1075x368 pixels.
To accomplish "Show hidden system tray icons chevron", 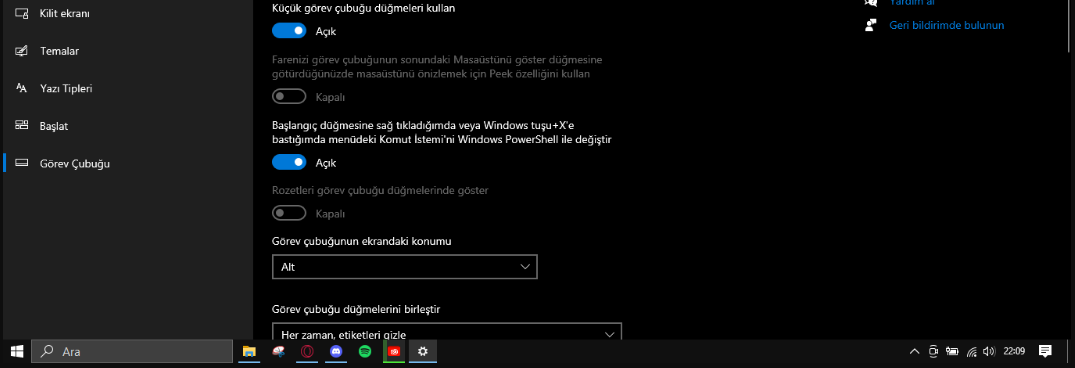I will [x=914, y=352].
